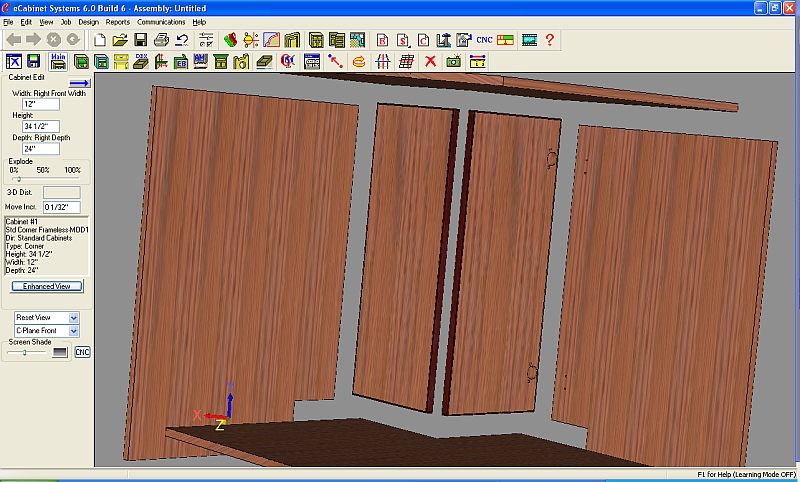Click the New file icon

(x=100, y=40)
